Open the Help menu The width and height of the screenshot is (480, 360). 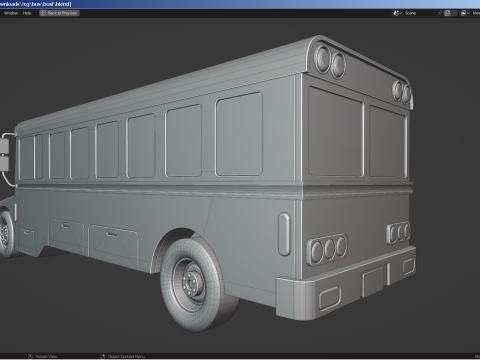click(x=27, y=13)
